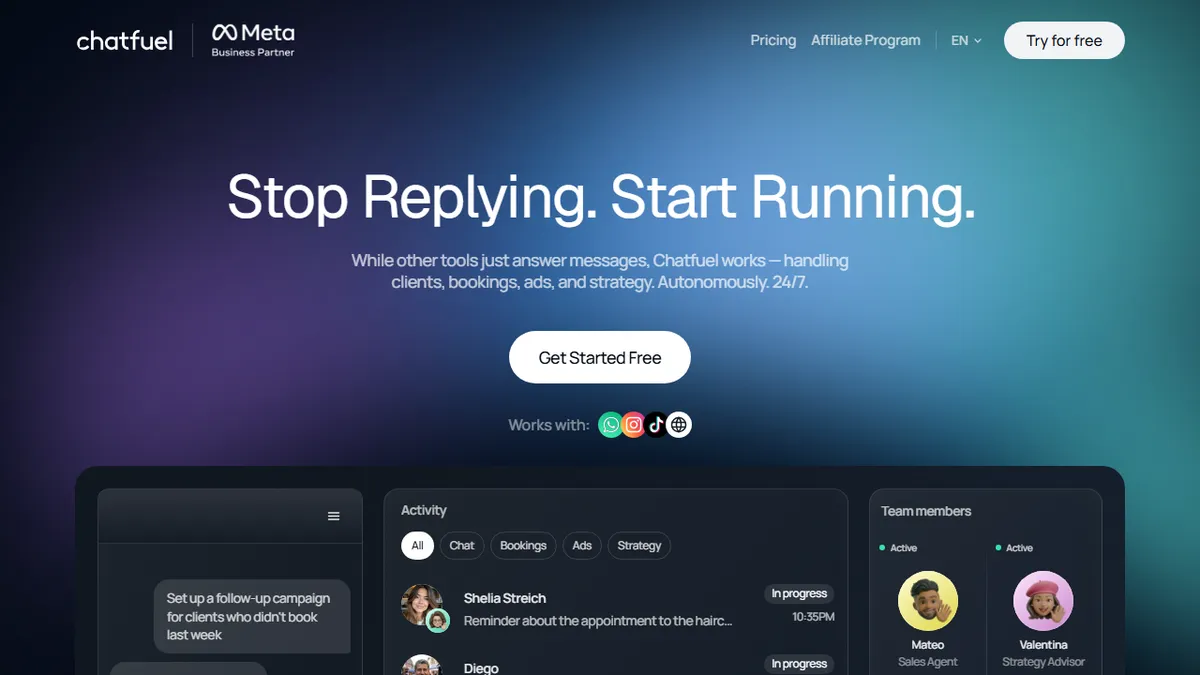Open the EN language dropdown
The height and width of the screenshot is (675, 1200).
point(966,41)
